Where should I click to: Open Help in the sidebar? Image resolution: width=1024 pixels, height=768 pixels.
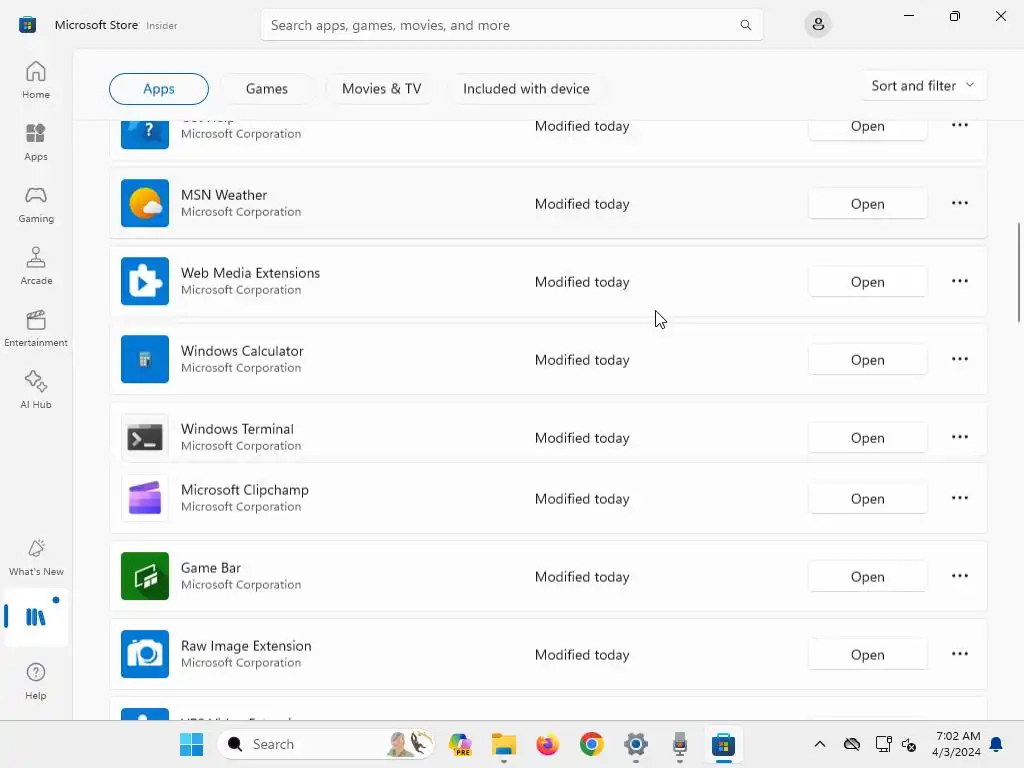36,682
